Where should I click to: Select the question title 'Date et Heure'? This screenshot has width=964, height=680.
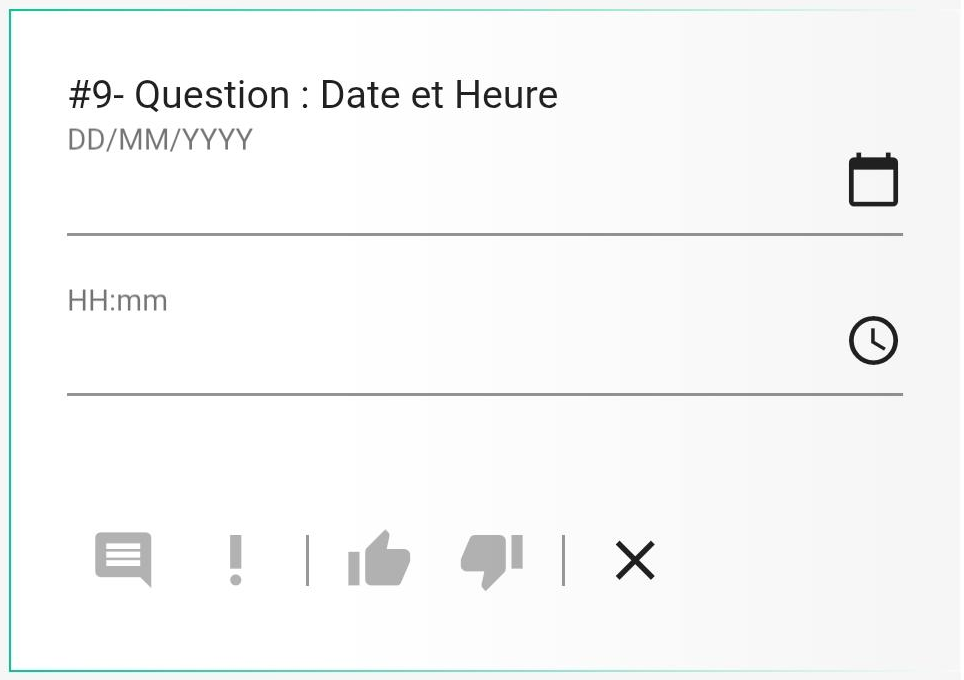(x=439, y=95)
